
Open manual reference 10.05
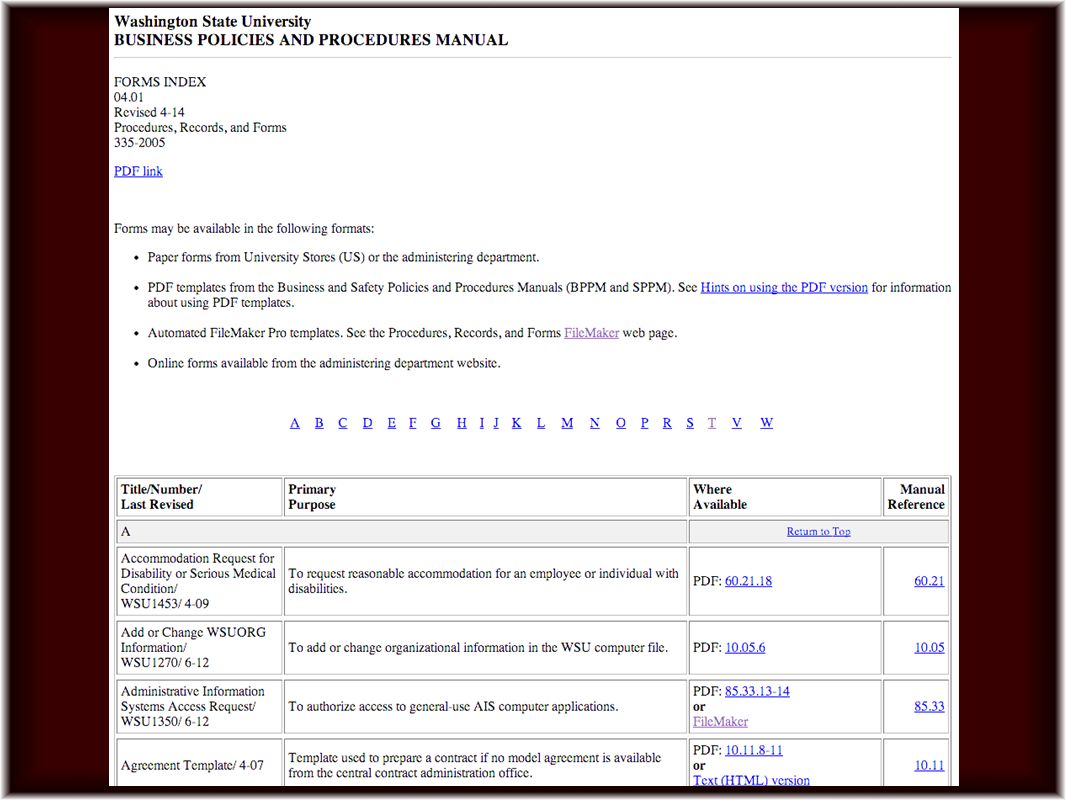coord(929,648)
